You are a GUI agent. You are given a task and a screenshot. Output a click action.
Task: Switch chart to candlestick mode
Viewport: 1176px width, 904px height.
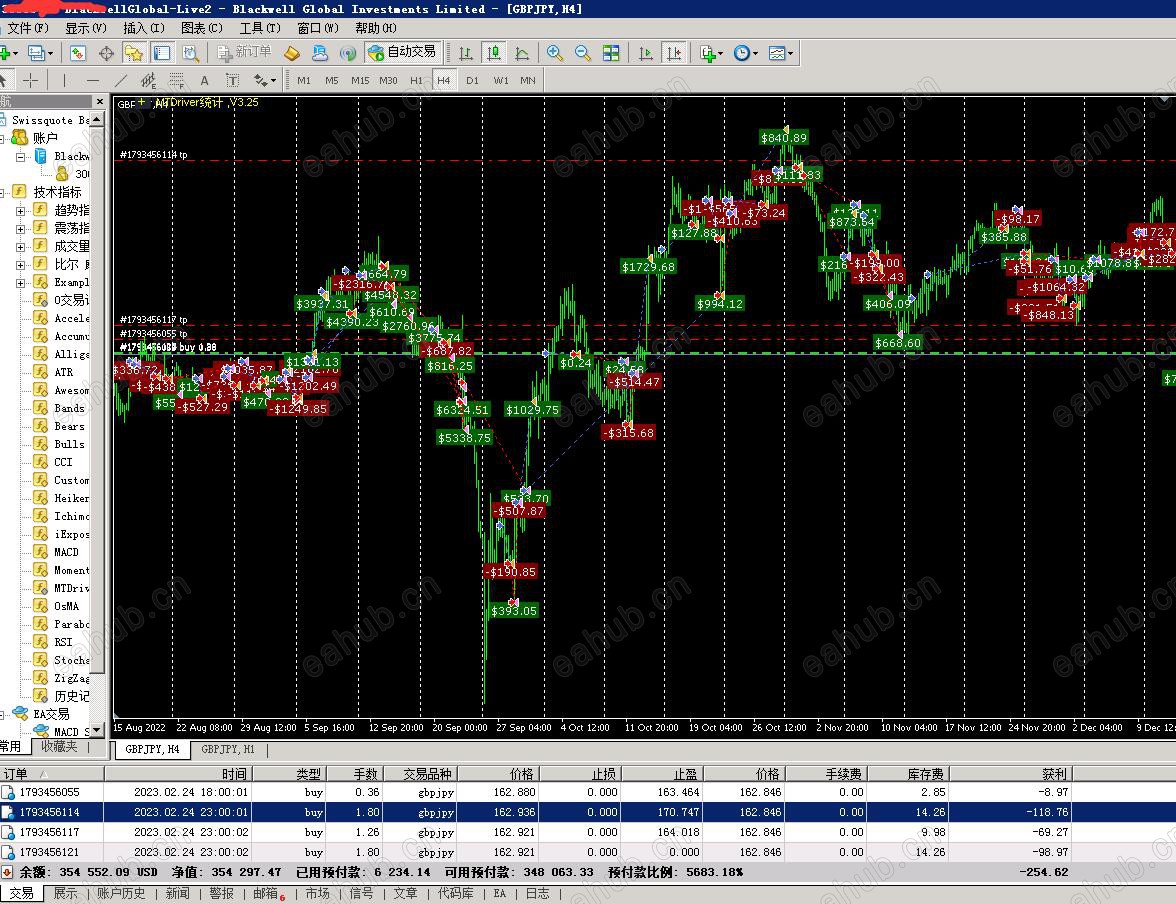pos(494,53)
